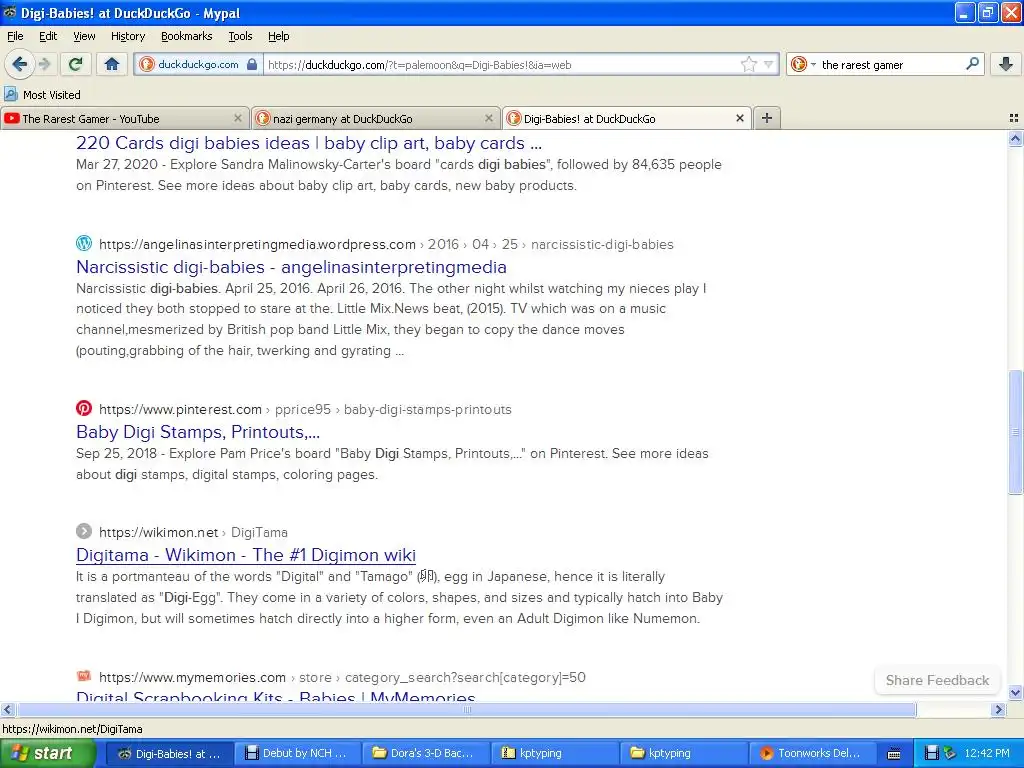Screen dimensions: 1024x768
Task: Close the nazi germany tab
Action: (488, 118)
